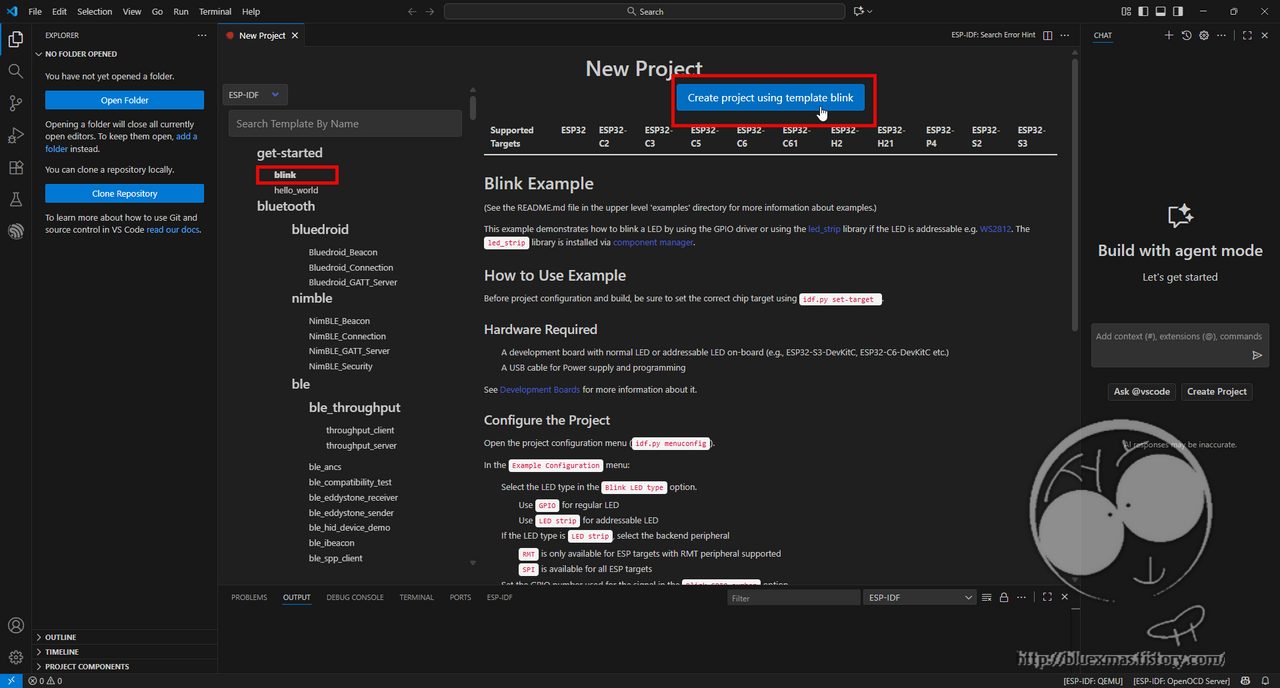Switch to the Ports tab
The height and width of the screenshot is (688, 1280).
[x=460, y=597]
